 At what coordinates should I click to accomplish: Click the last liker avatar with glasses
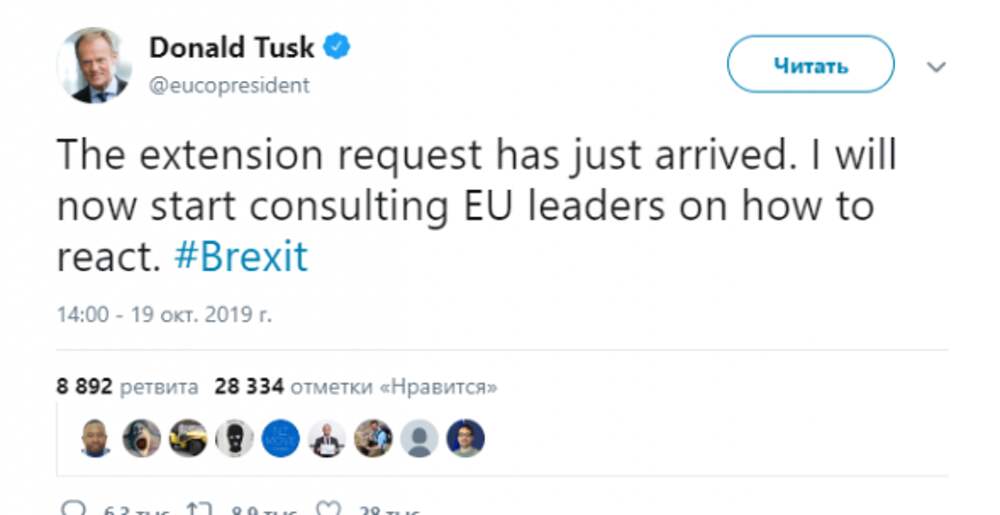click(465, 438)
